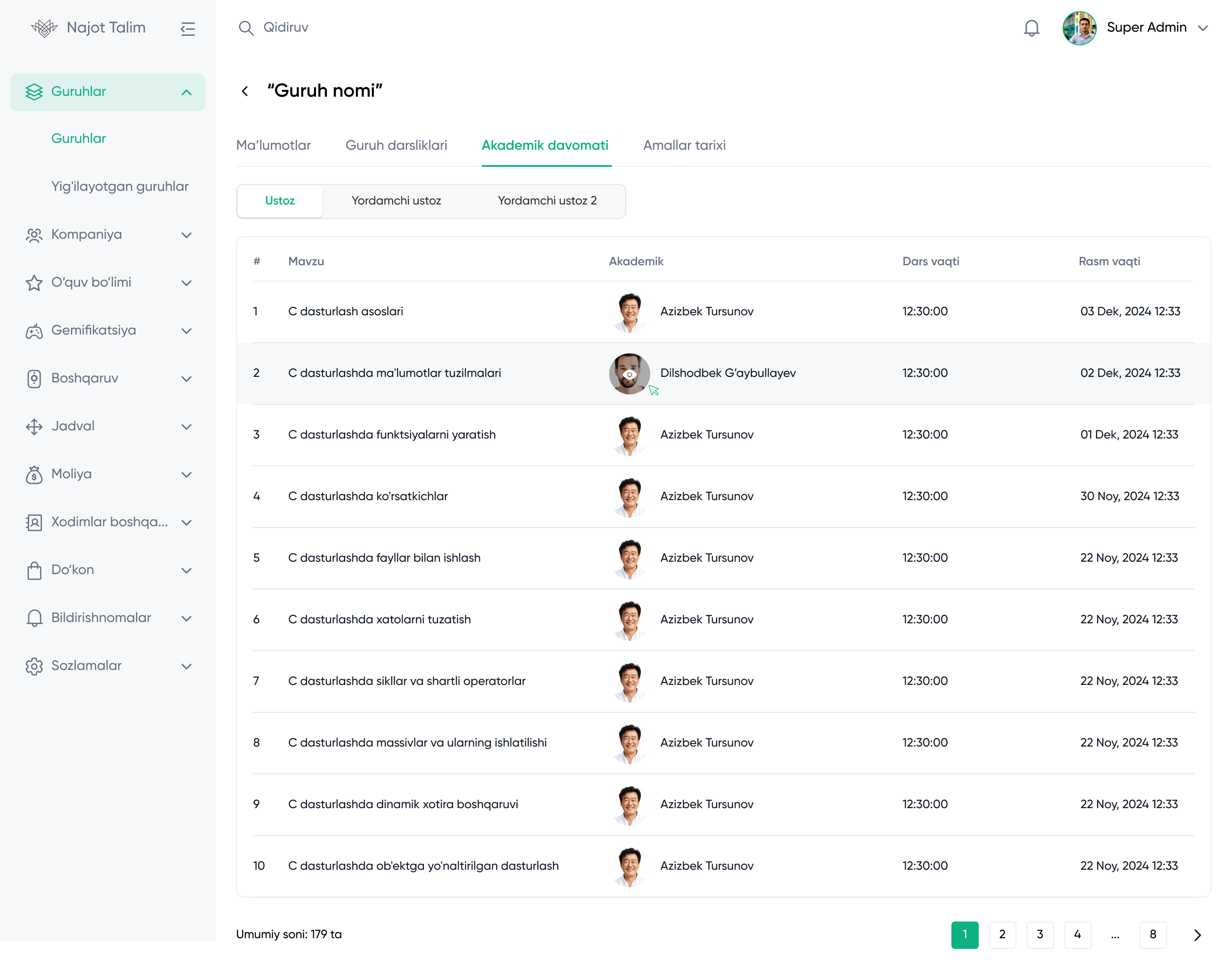Expand the Kompaniya menu
The image size is (1232, 972).
tap(186, 235)
